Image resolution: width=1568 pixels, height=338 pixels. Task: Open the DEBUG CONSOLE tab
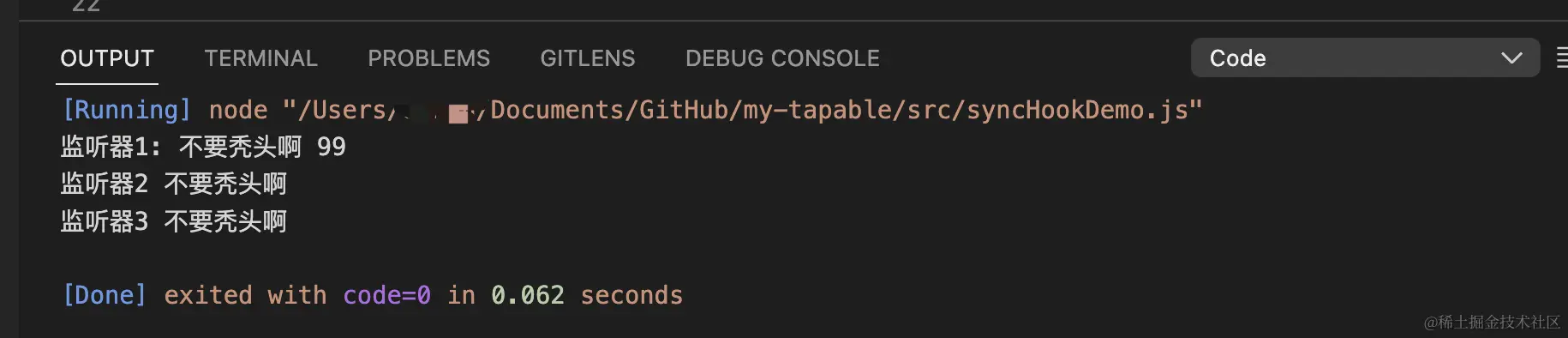[782, 58]
